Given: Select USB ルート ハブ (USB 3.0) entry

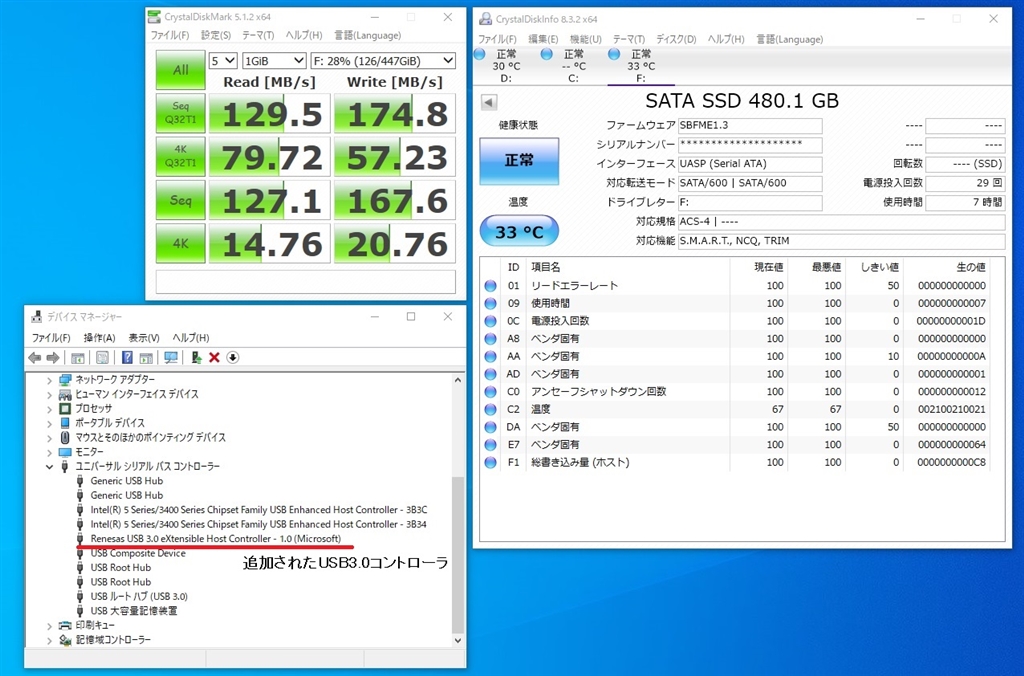Looking at the screenshot, I should pos(139,596).
